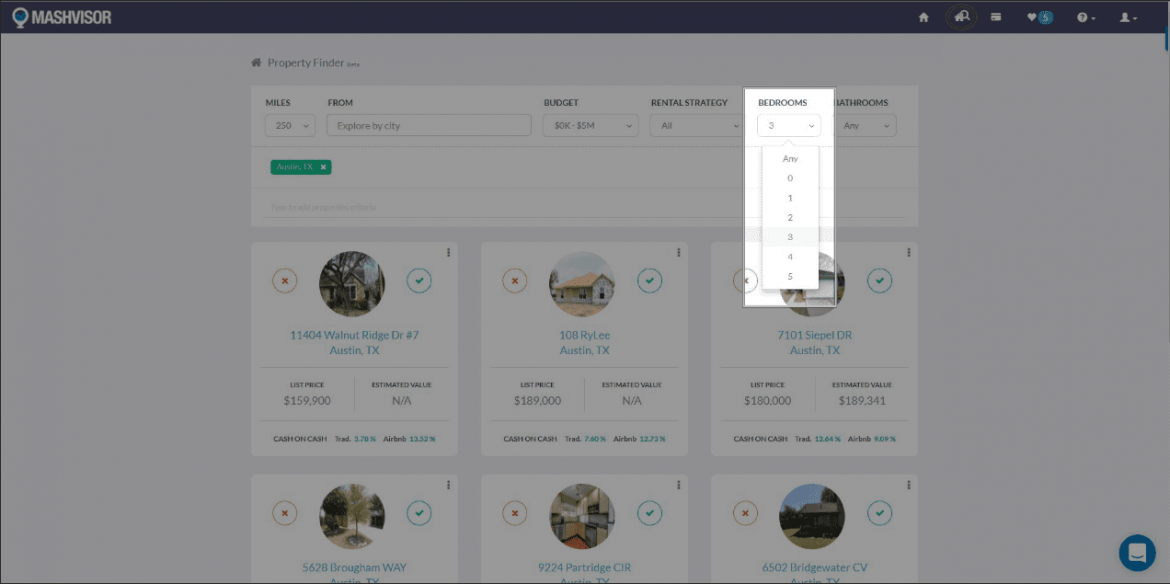Open the user account profile menu
1170x584 pixels.
(x=1128, y=17)
